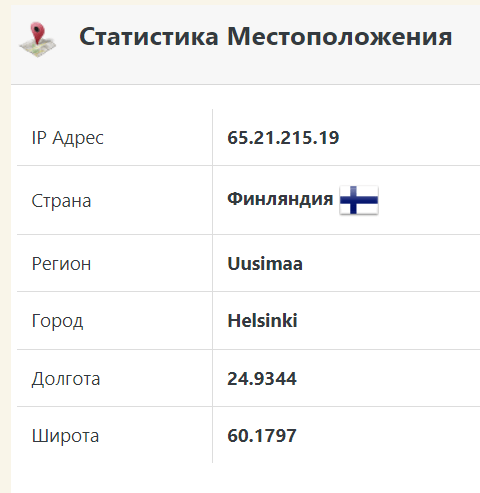Click the Город row label

click(x=57, y=321)
